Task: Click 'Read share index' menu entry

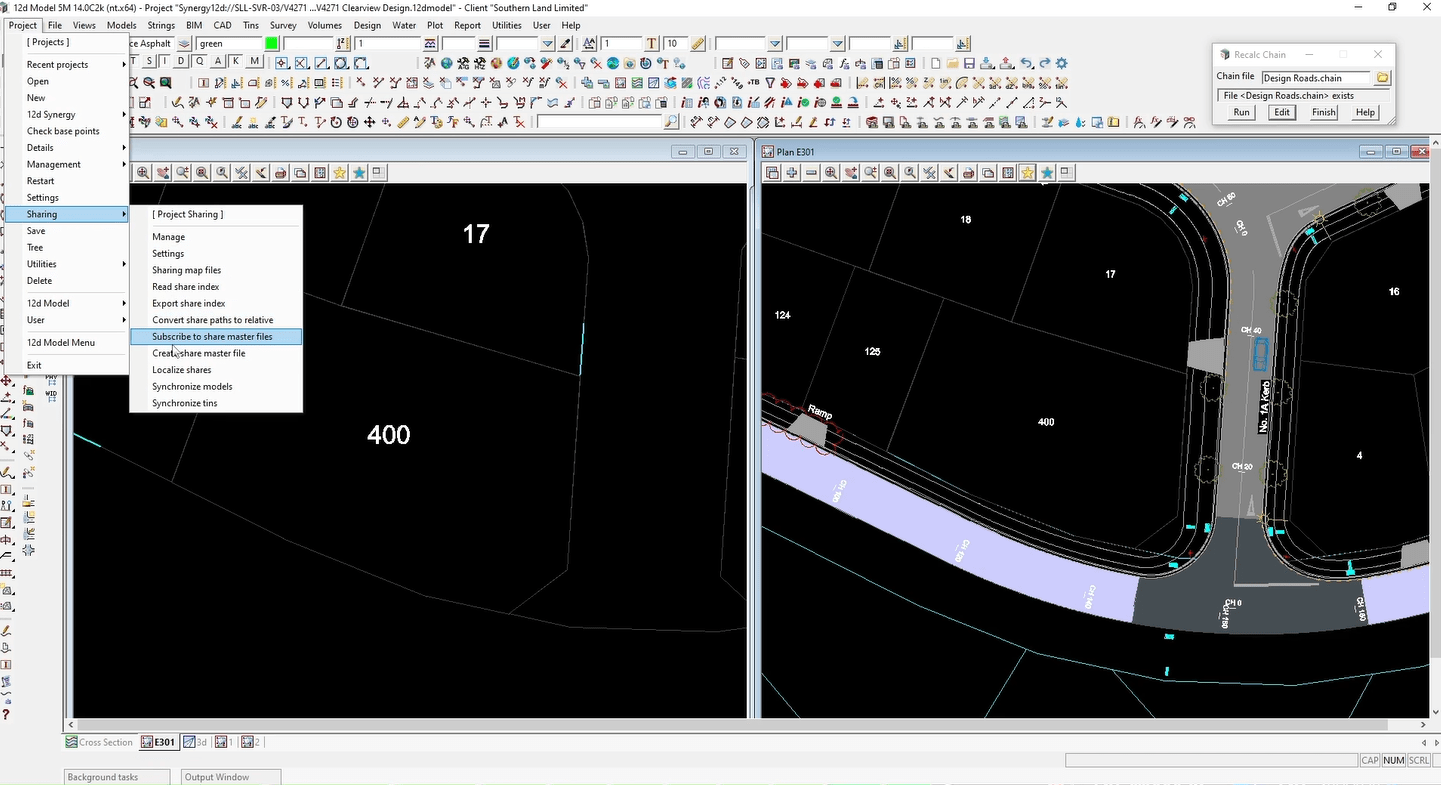Action: (x=215, y=287)
